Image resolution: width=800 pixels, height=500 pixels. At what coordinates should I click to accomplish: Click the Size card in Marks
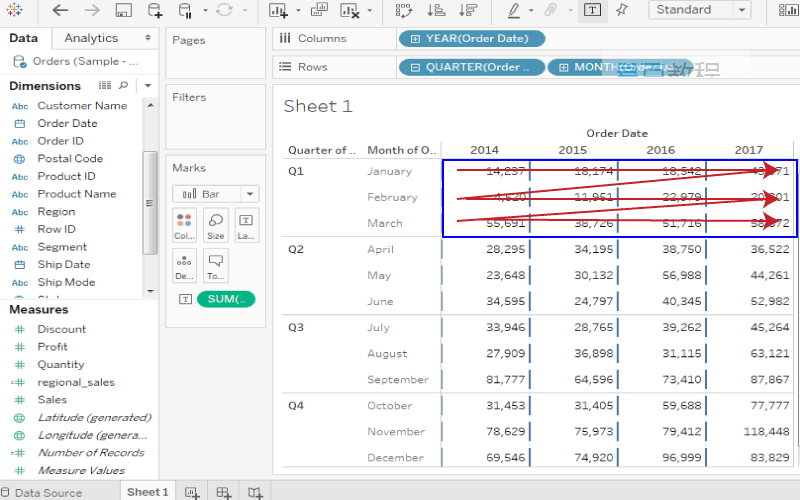click(215, 225)
